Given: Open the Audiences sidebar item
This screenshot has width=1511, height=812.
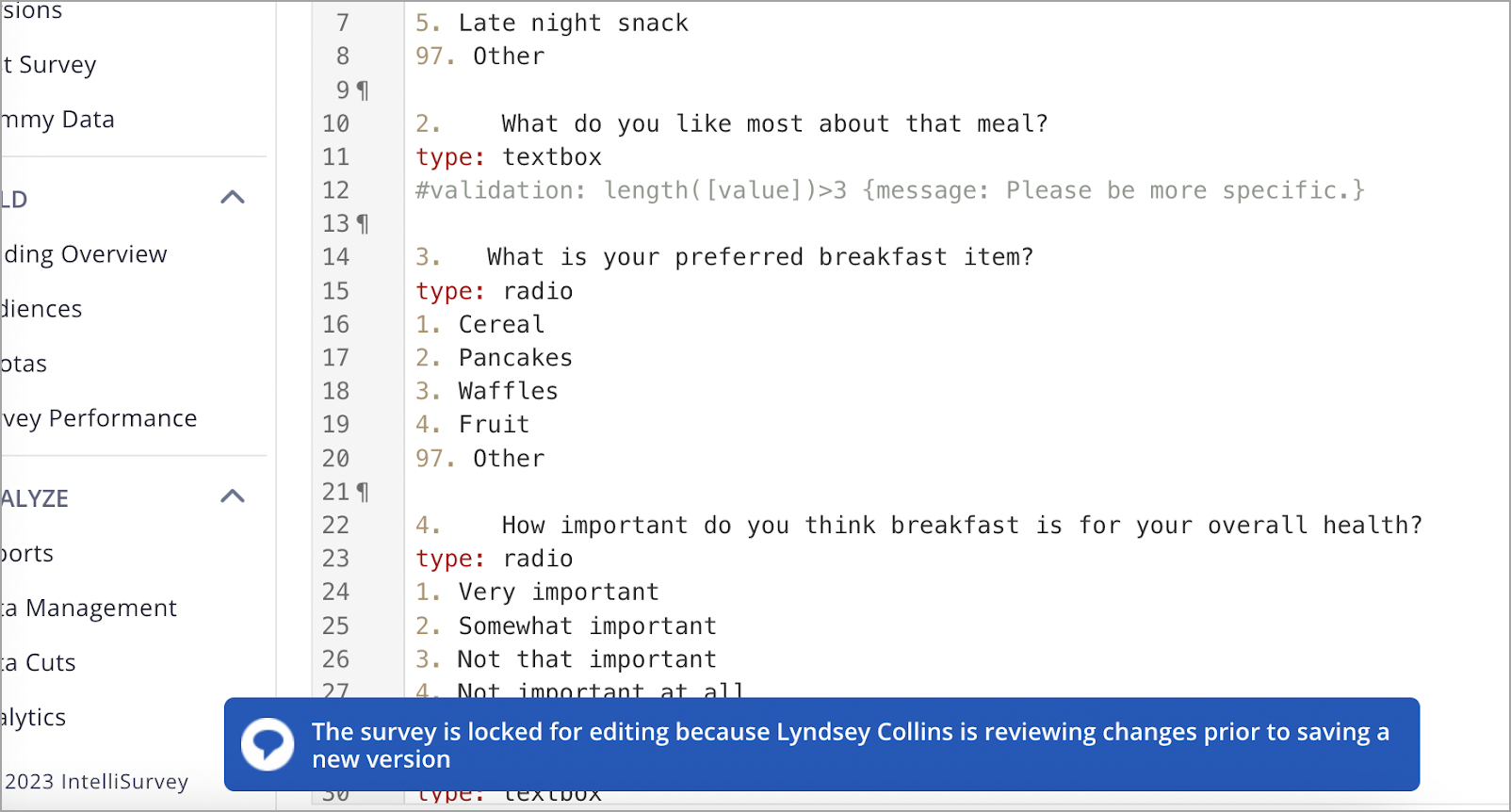Looking at the screenshot, I should pos(41,309).
